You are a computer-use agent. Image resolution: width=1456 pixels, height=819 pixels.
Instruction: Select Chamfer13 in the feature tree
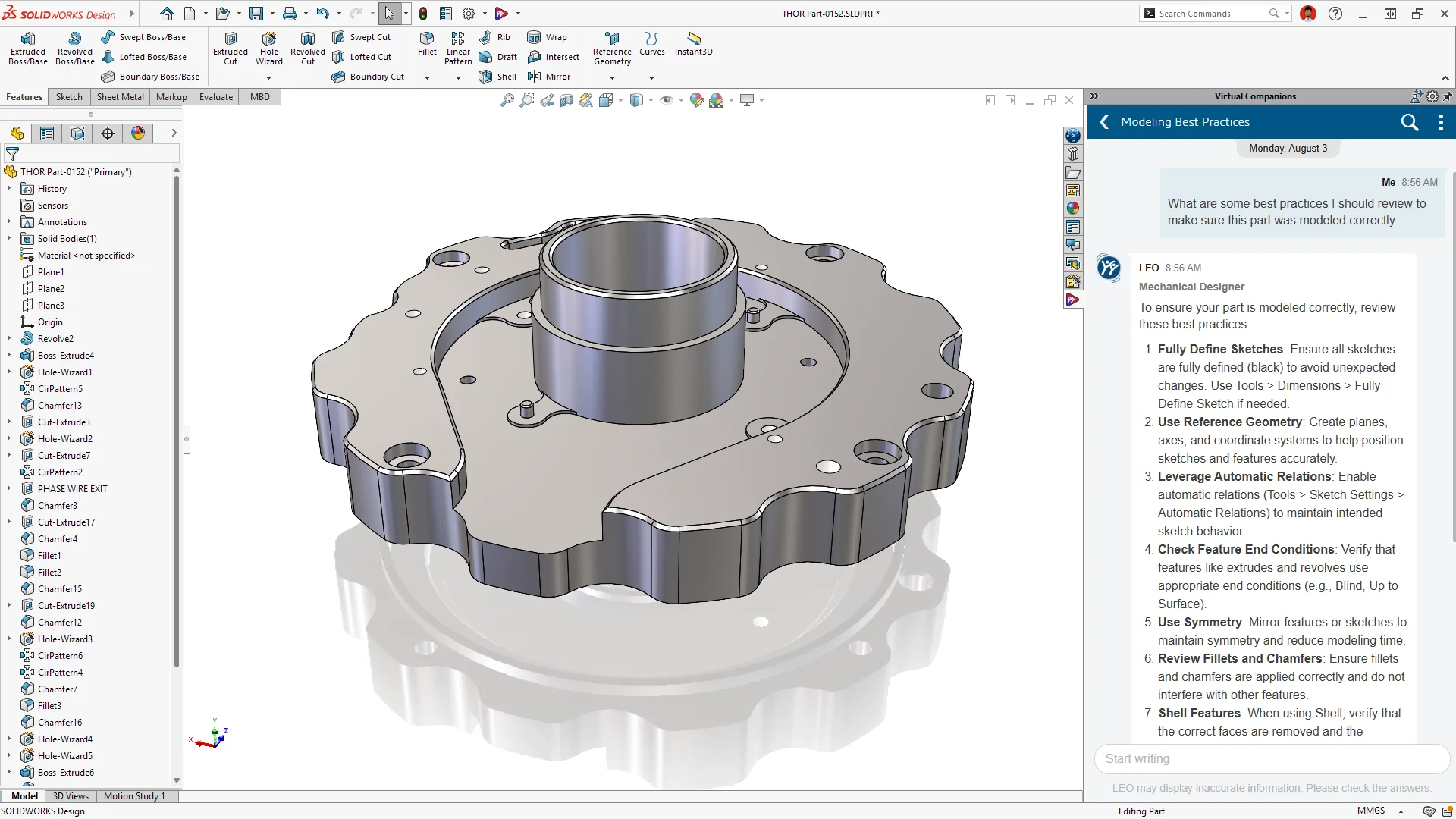[x=60, y=406]
